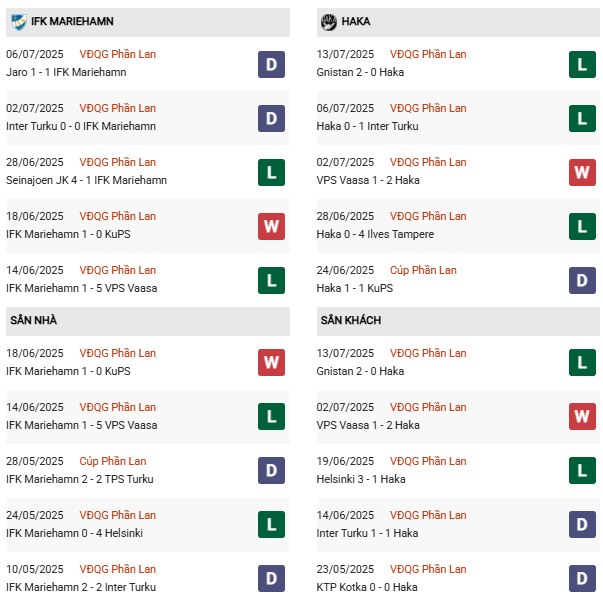
Task: Open the VĐQG Phần Lan link dated 19/06/2025
Action: point(430,461)
